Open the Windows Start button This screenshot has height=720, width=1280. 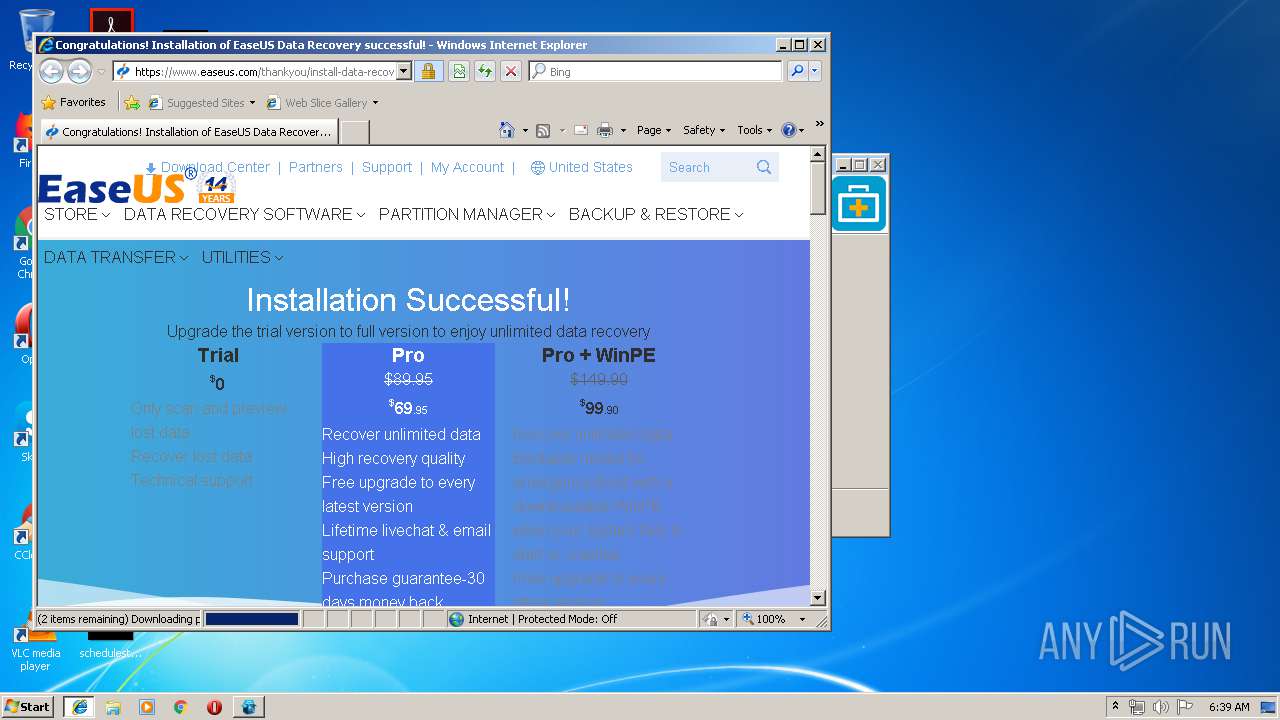pyautogui.click(x=28, y=706)
